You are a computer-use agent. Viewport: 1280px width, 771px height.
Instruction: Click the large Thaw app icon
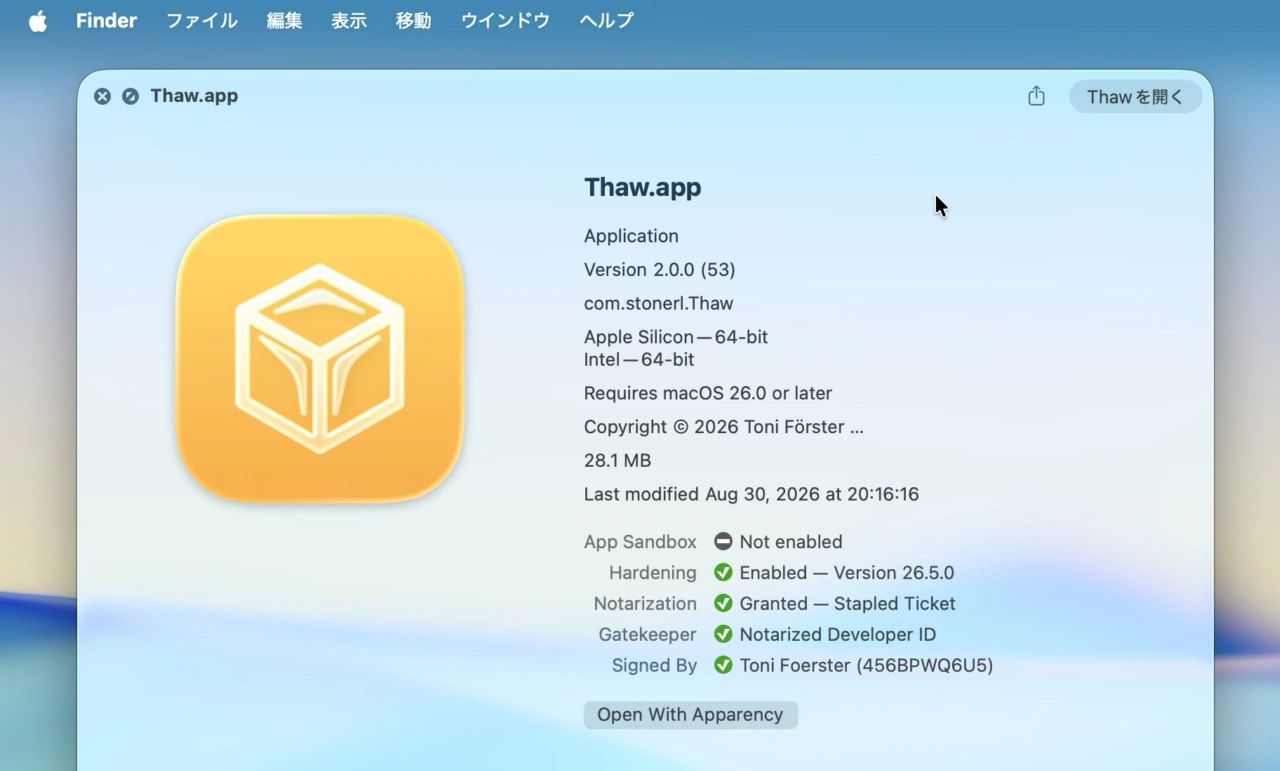coord(320,358)
